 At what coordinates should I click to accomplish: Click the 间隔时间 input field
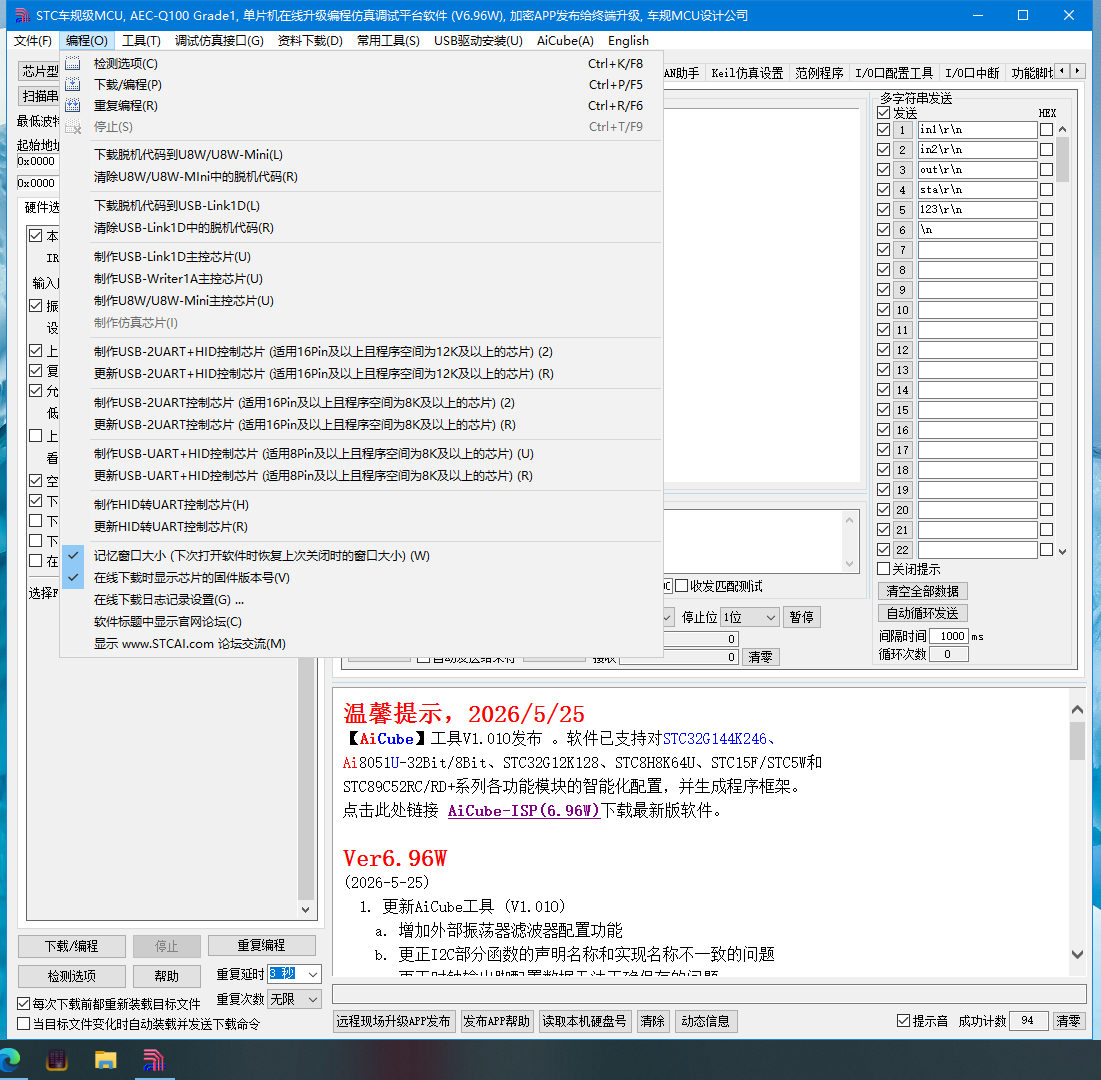[x=949, y=636]
